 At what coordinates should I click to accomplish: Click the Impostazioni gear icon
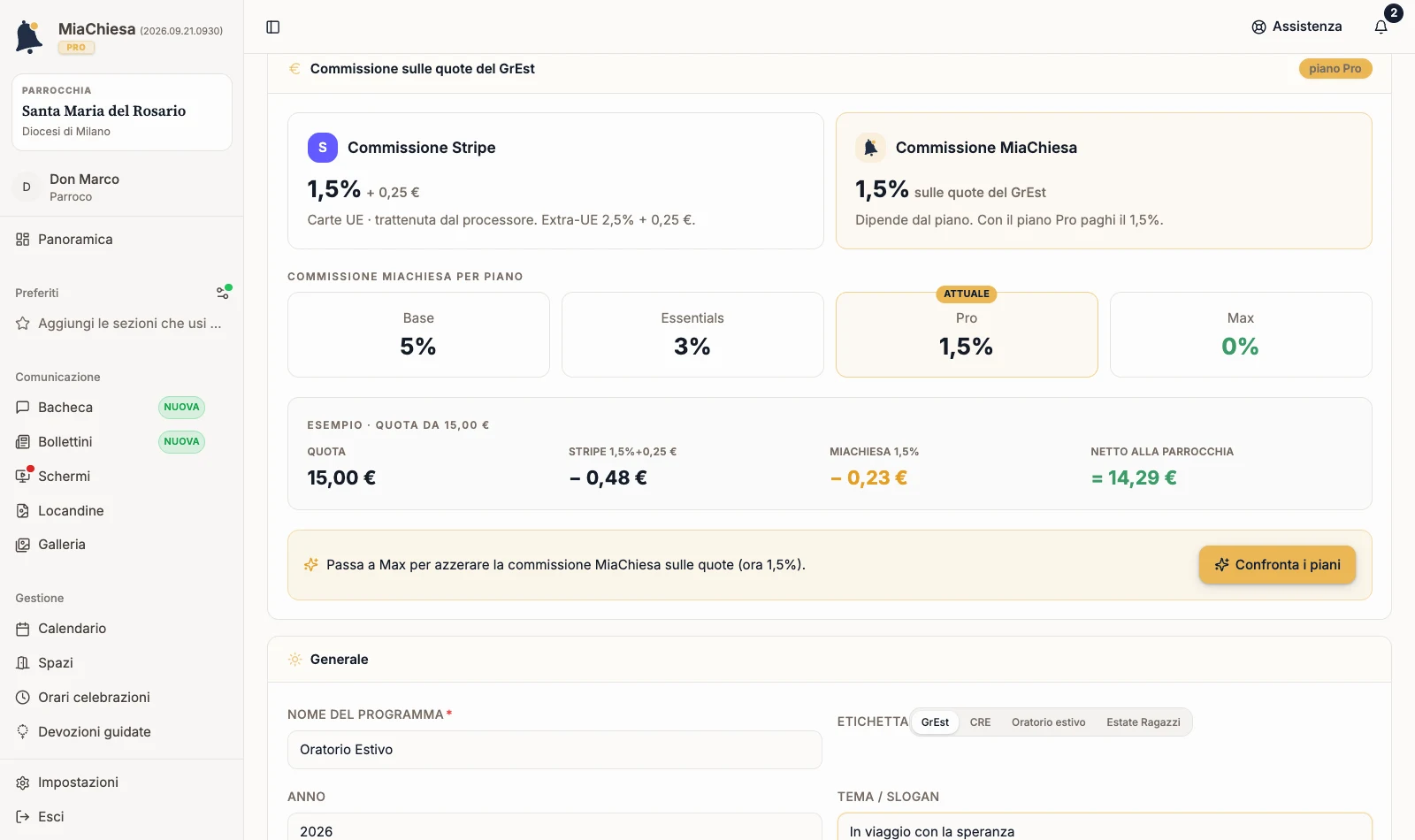(x=23, y=783)
